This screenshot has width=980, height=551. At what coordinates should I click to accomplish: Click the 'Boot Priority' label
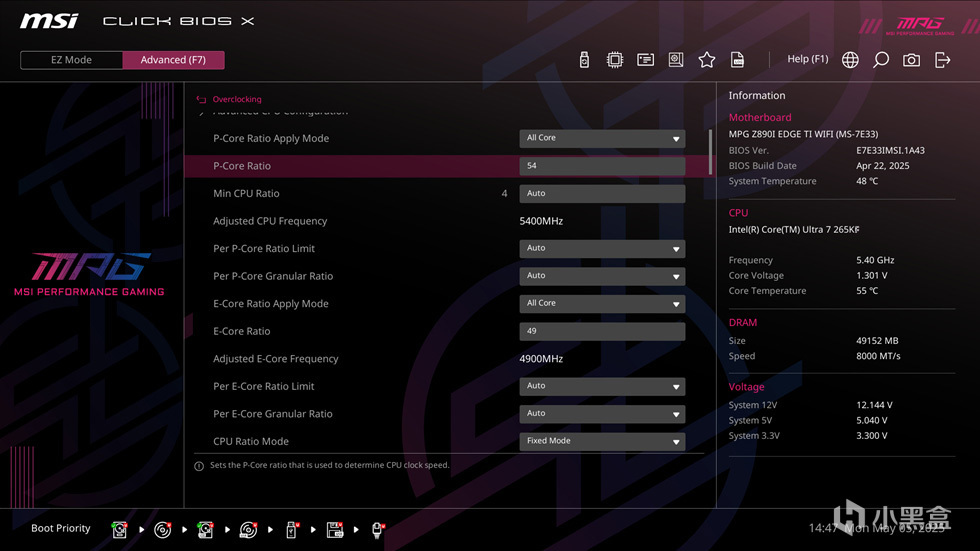pyautogui.click(x=61, y=528)
